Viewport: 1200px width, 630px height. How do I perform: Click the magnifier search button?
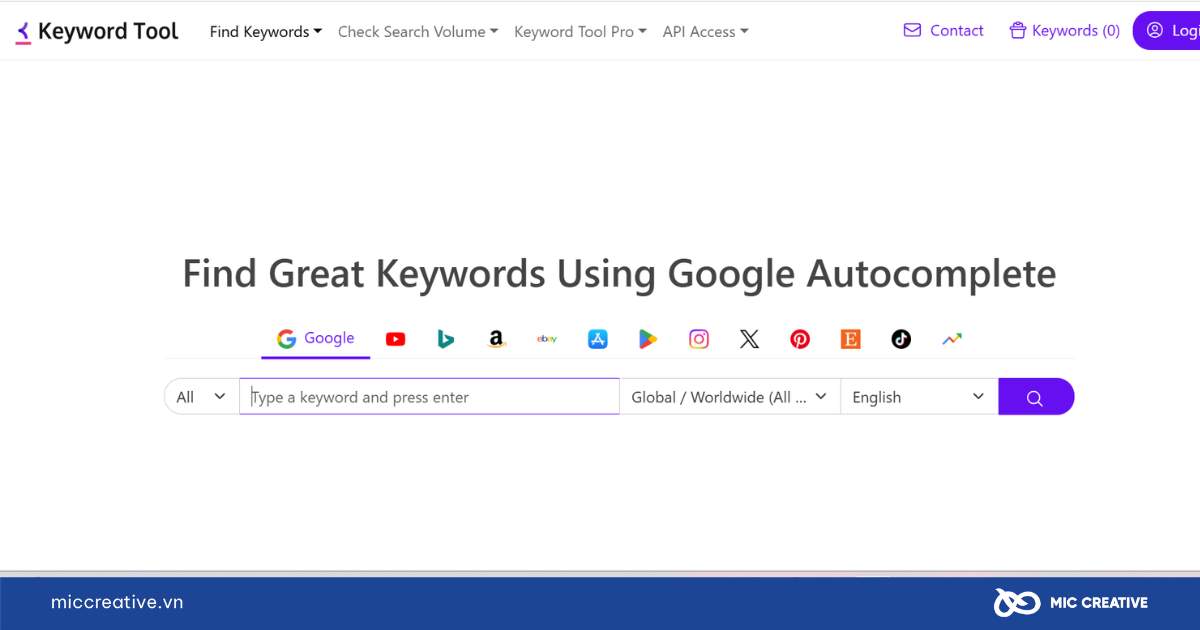click(x=1036, y=397)
